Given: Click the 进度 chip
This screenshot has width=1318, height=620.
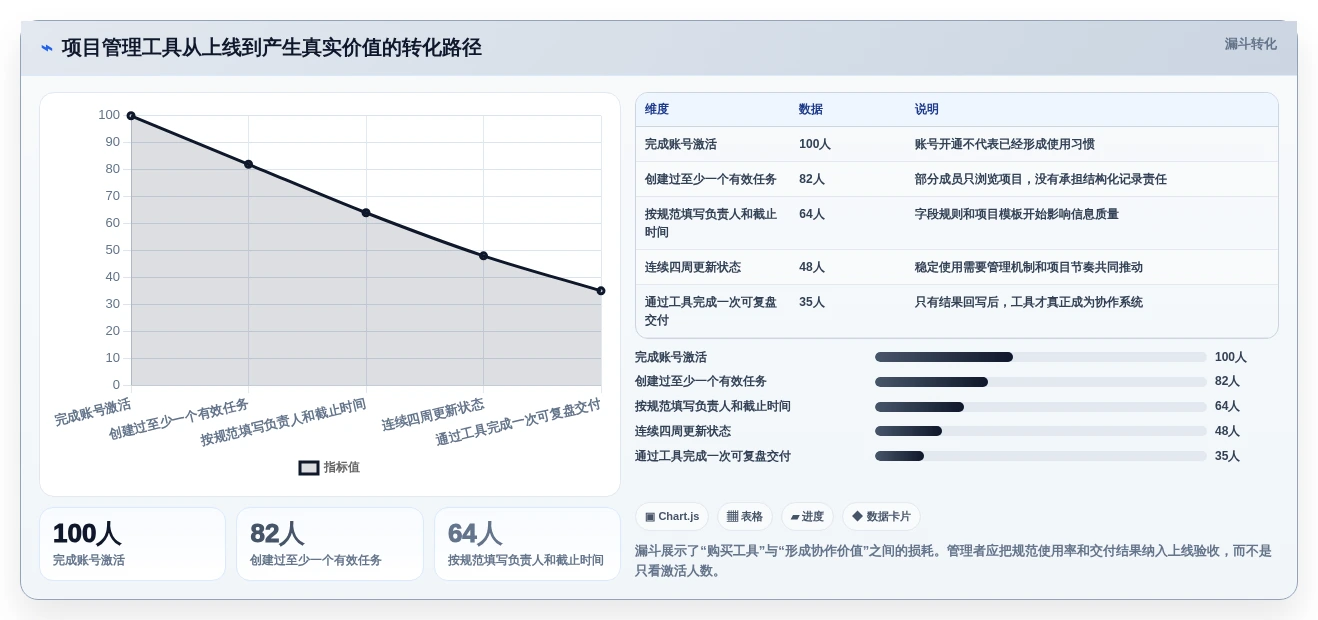Looking at the screenshot, I should (x=807, y=516).
